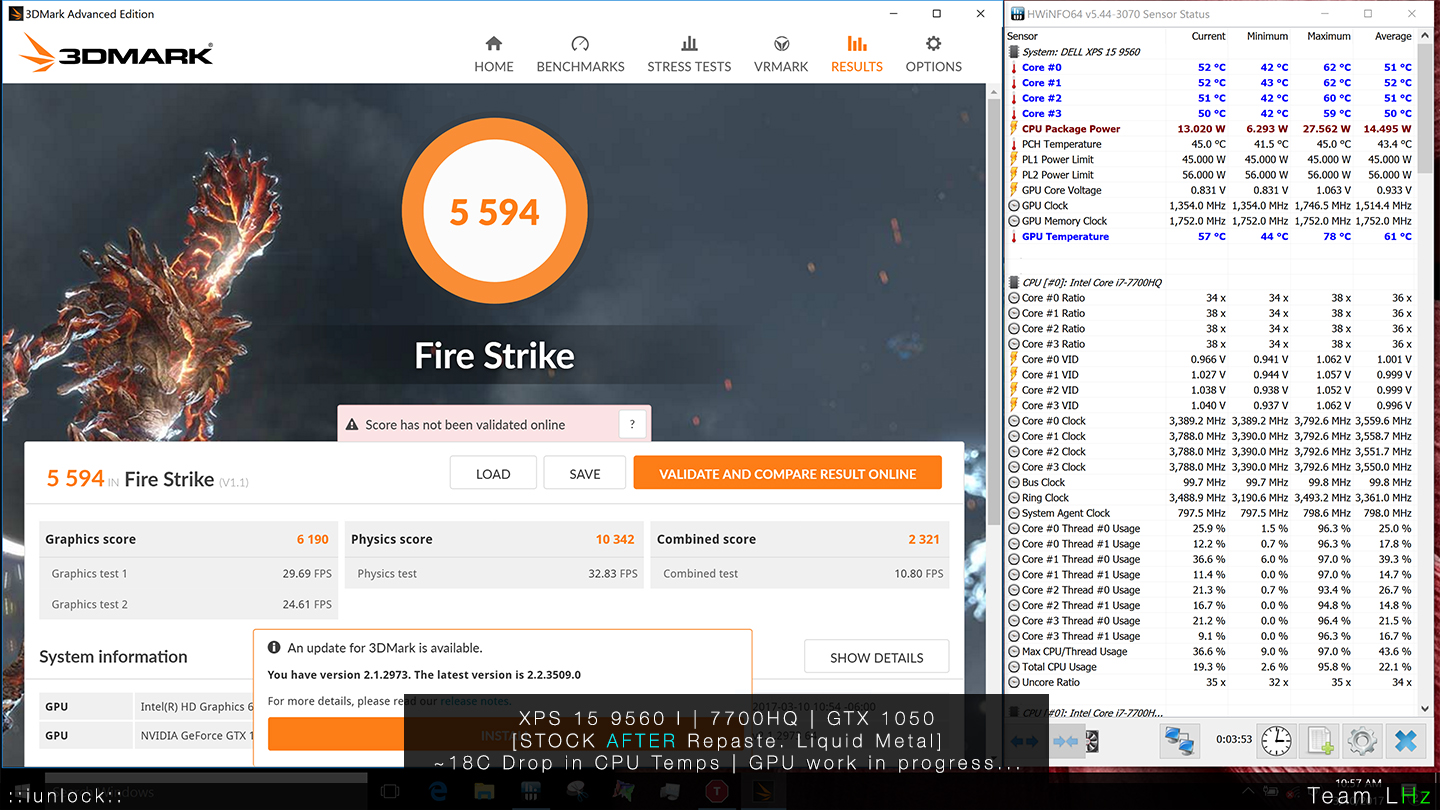Click the Sensor column header in HWiNFO

pos(1022,36)
